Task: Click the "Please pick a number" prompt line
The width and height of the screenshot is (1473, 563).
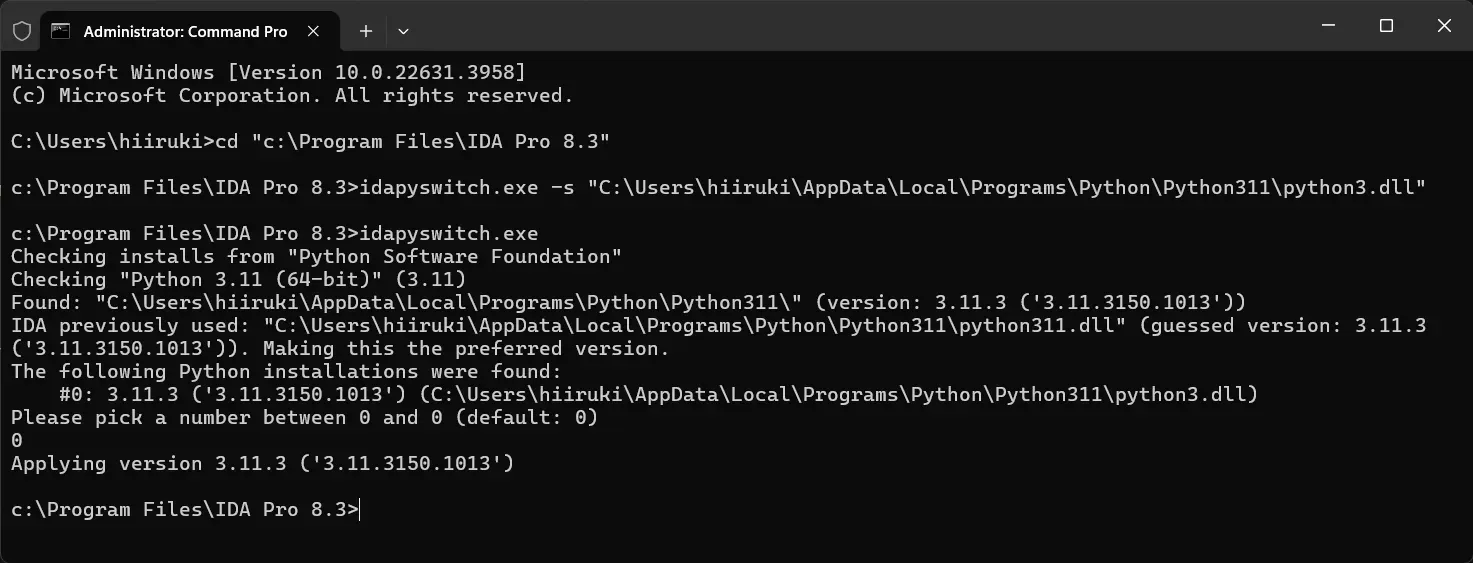Action: (304, 418)
